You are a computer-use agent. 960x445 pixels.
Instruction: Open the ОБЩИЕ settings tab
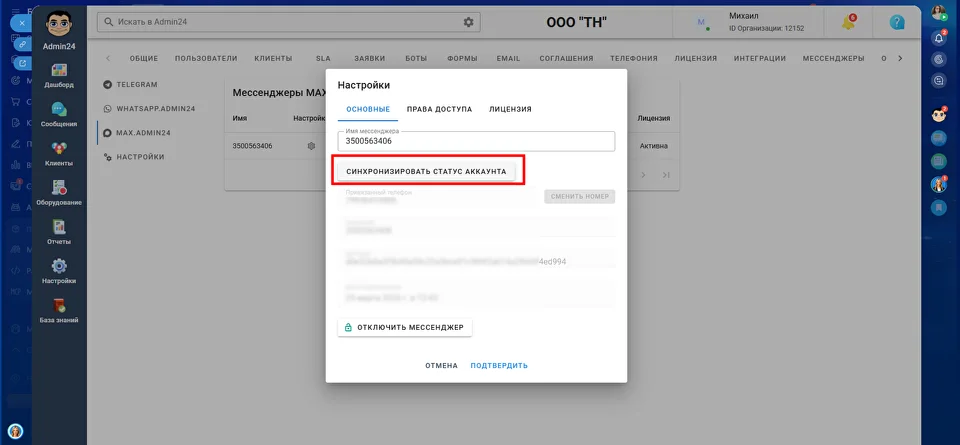144,59
